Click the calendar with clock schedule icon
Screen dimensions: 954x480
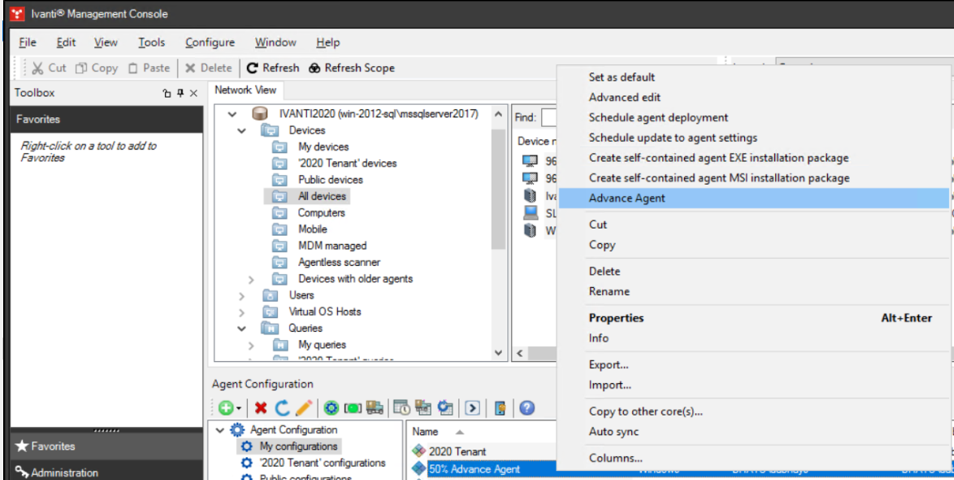(402, 408)
